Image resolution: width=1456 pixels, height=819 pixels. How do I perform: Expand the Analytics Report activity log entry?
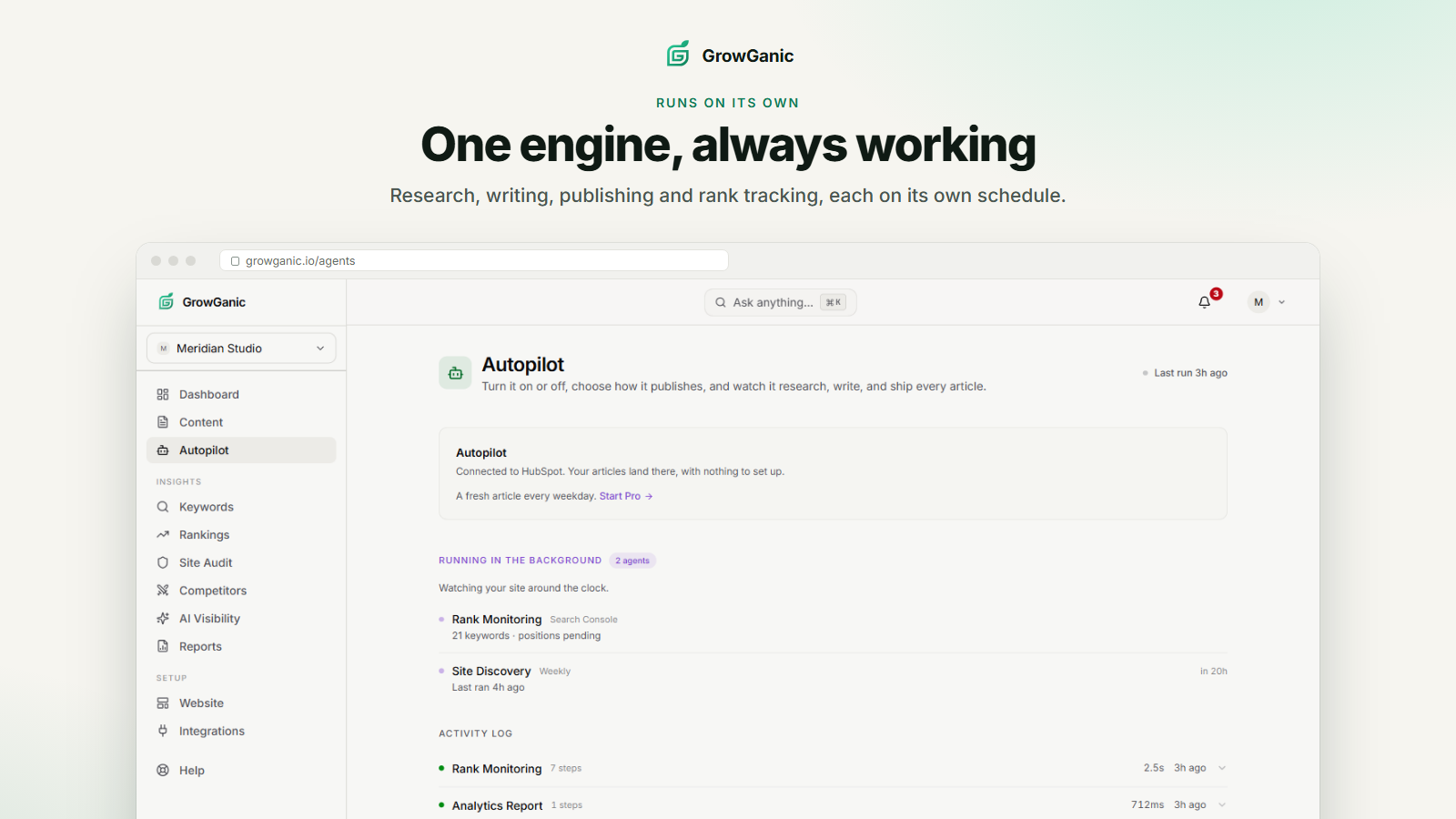point(1222,804)
